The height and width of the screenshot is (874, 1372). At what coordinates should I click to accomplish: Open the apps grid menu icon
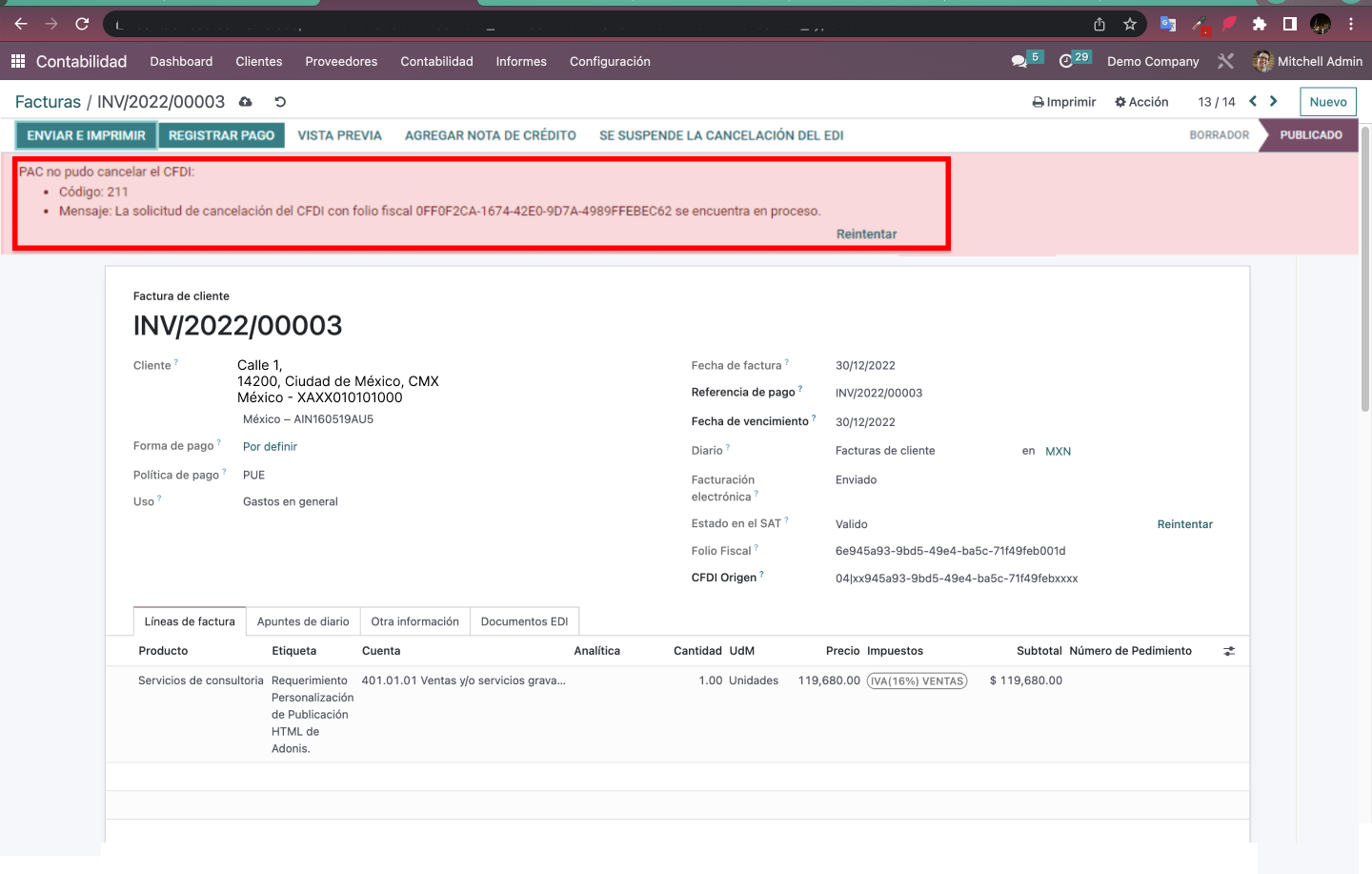[17, 61]
